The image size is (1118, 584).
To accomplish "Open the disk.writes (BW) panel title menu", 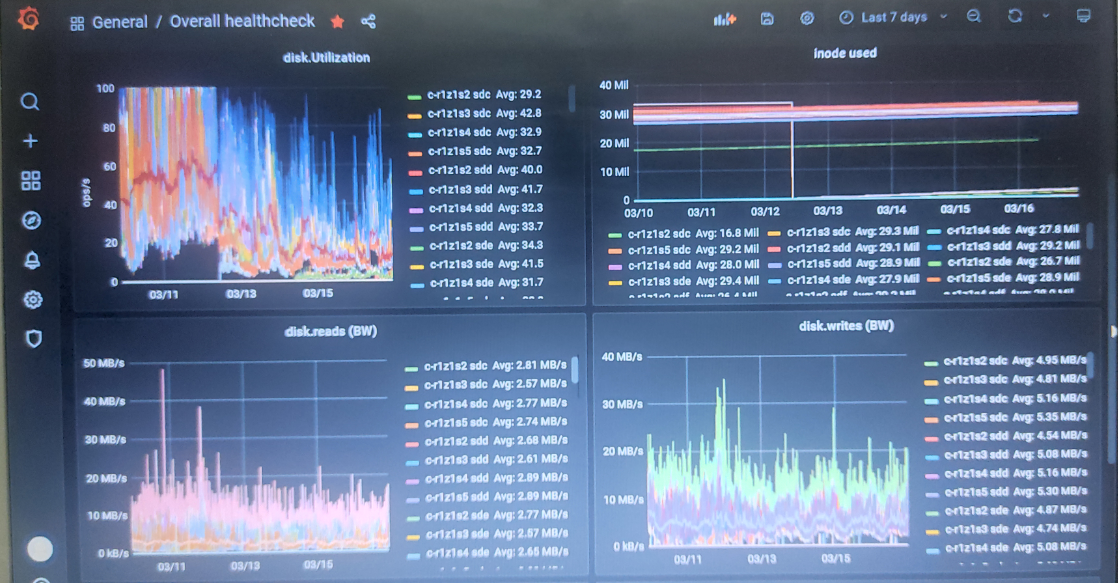I will click(846, 326).
